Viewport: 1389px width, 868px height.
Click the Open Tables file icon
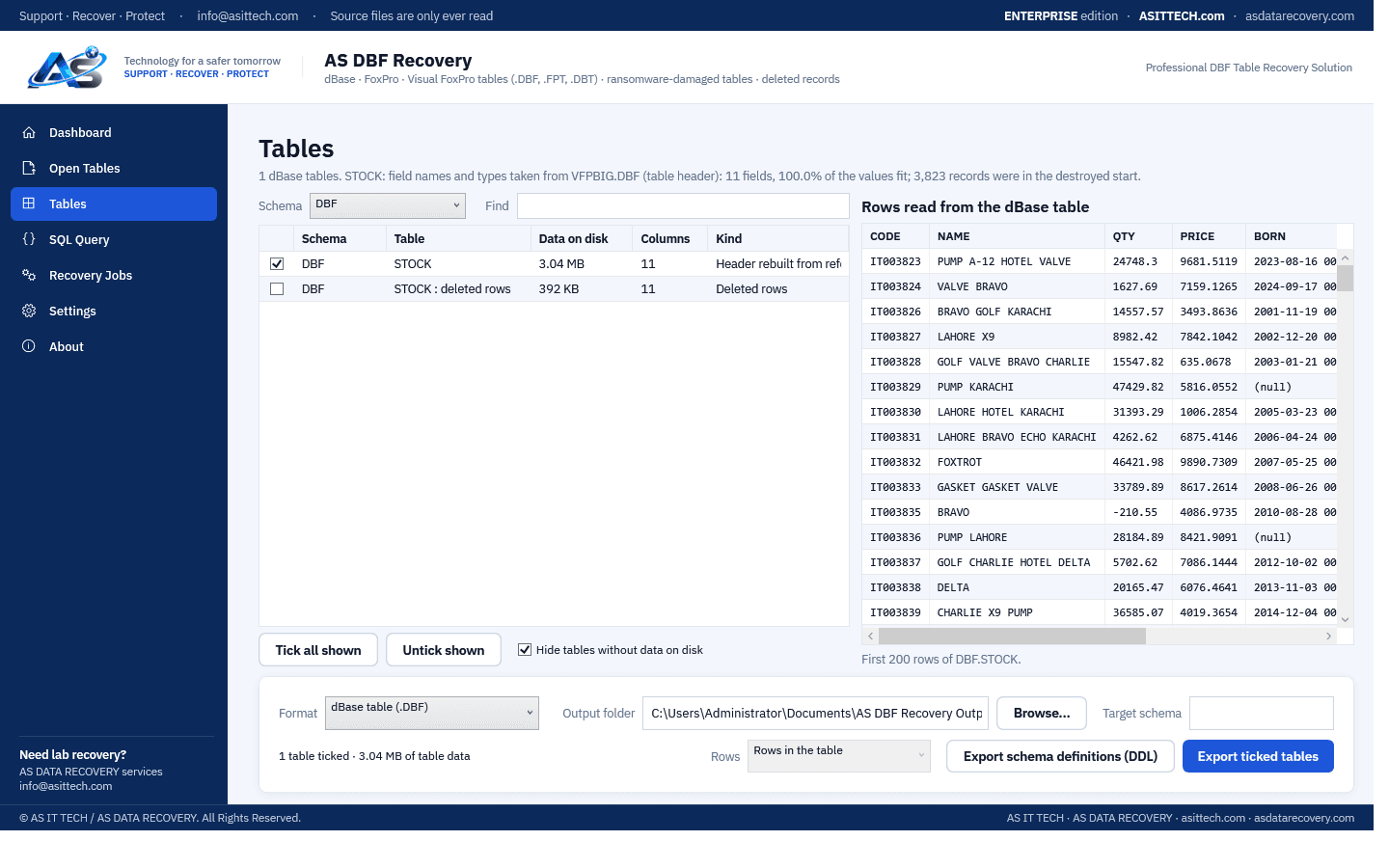(29, 168)
